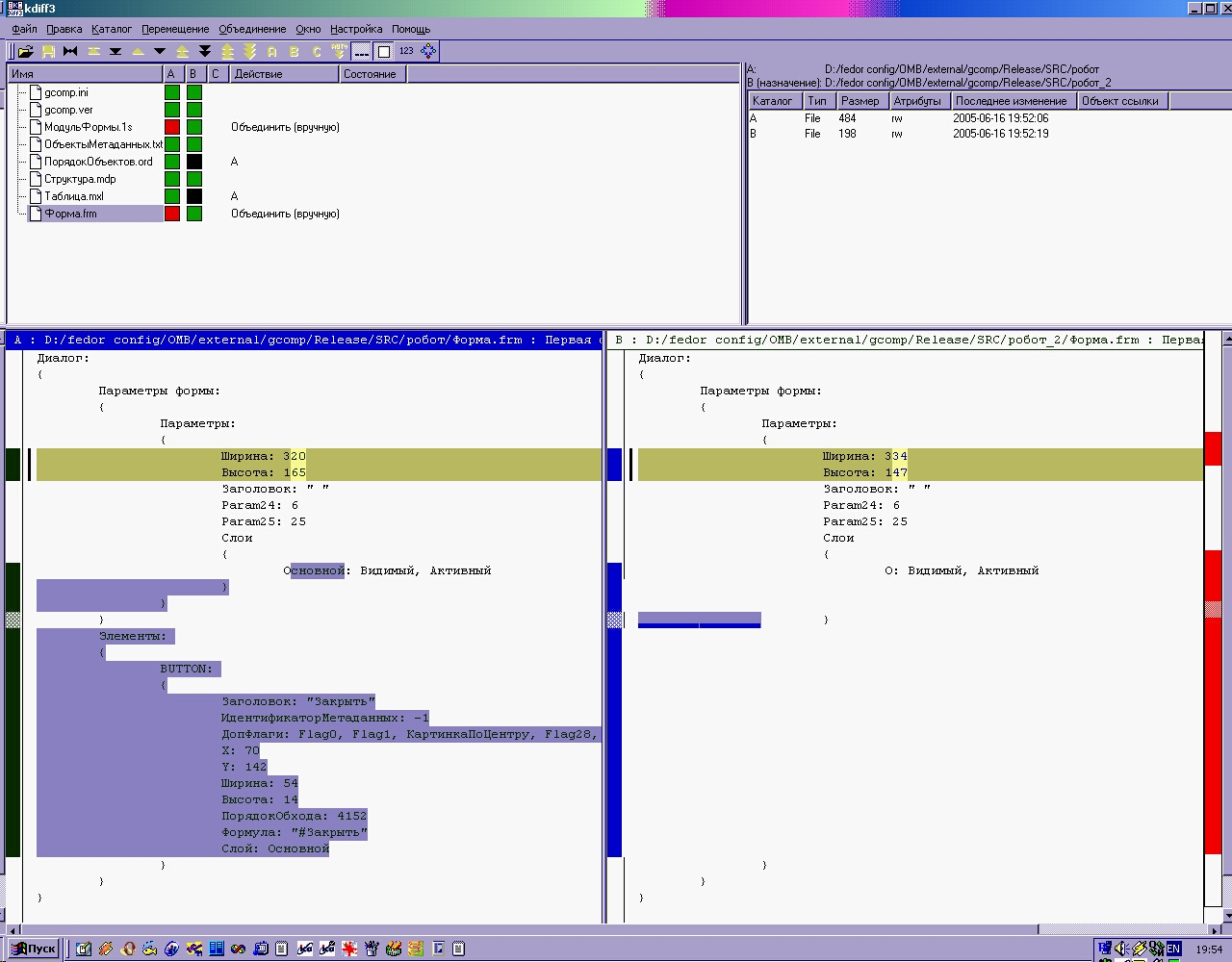Click the Действие column header
The width and height of the screenshot is (1232, 962).
258,74
